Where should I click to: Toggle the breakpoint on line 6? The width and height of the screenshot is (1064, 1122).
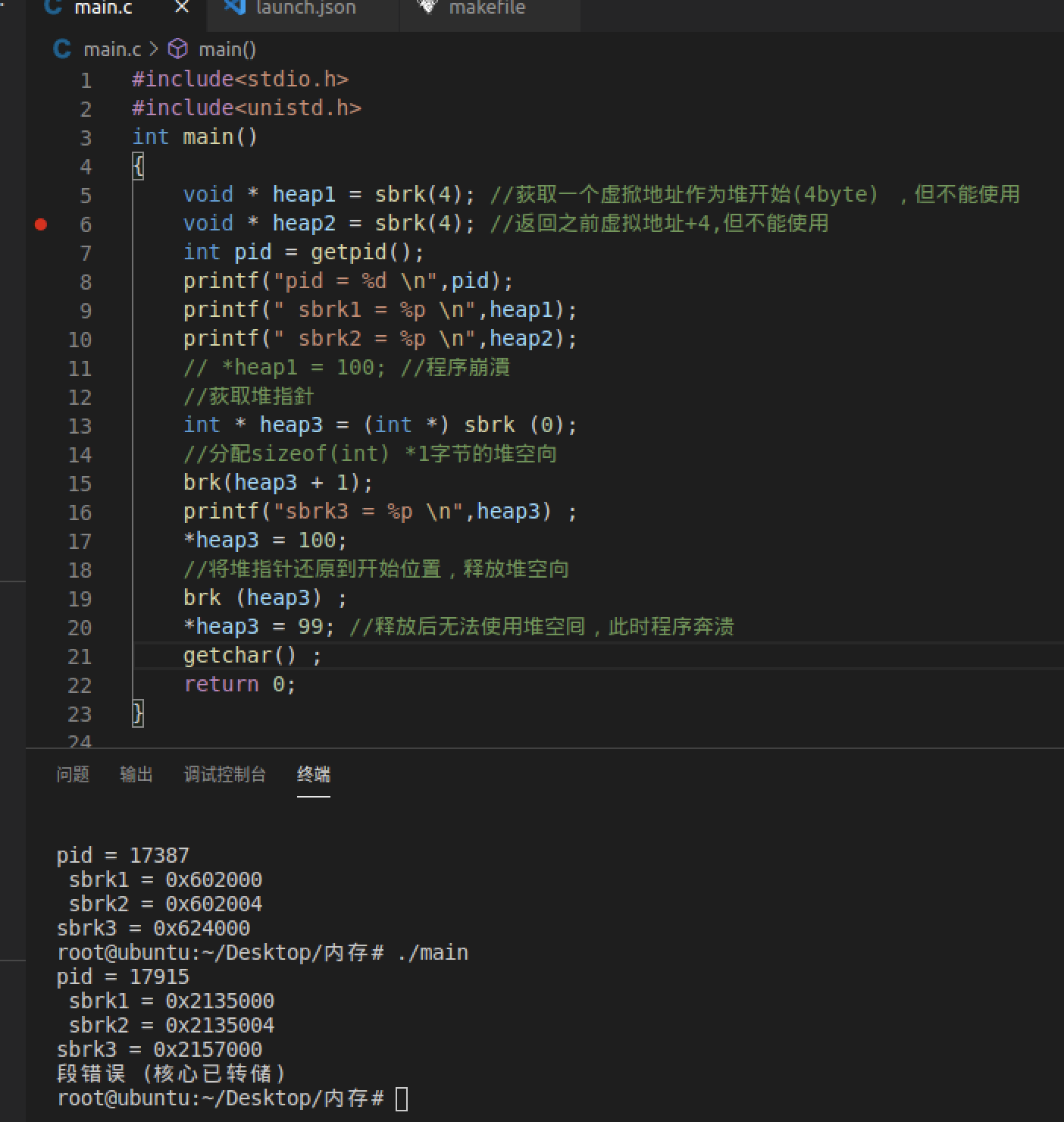[41, 224]
